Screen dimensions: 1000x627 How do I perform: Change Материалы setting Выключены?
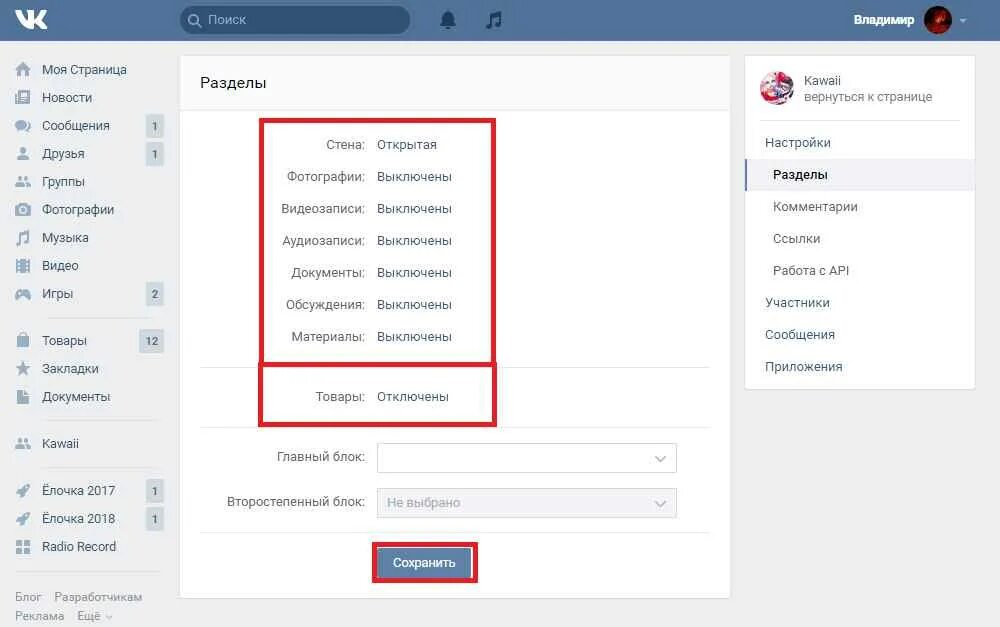(414, 337)
